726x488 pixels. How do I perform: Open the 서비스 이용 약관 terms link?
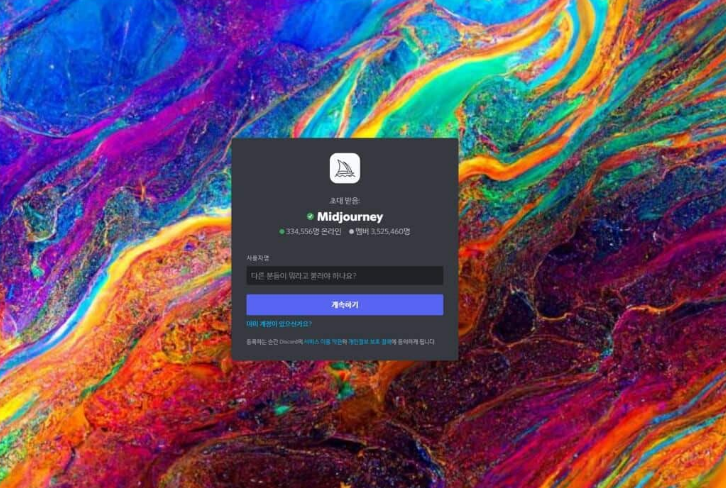(x=323, y=342)
